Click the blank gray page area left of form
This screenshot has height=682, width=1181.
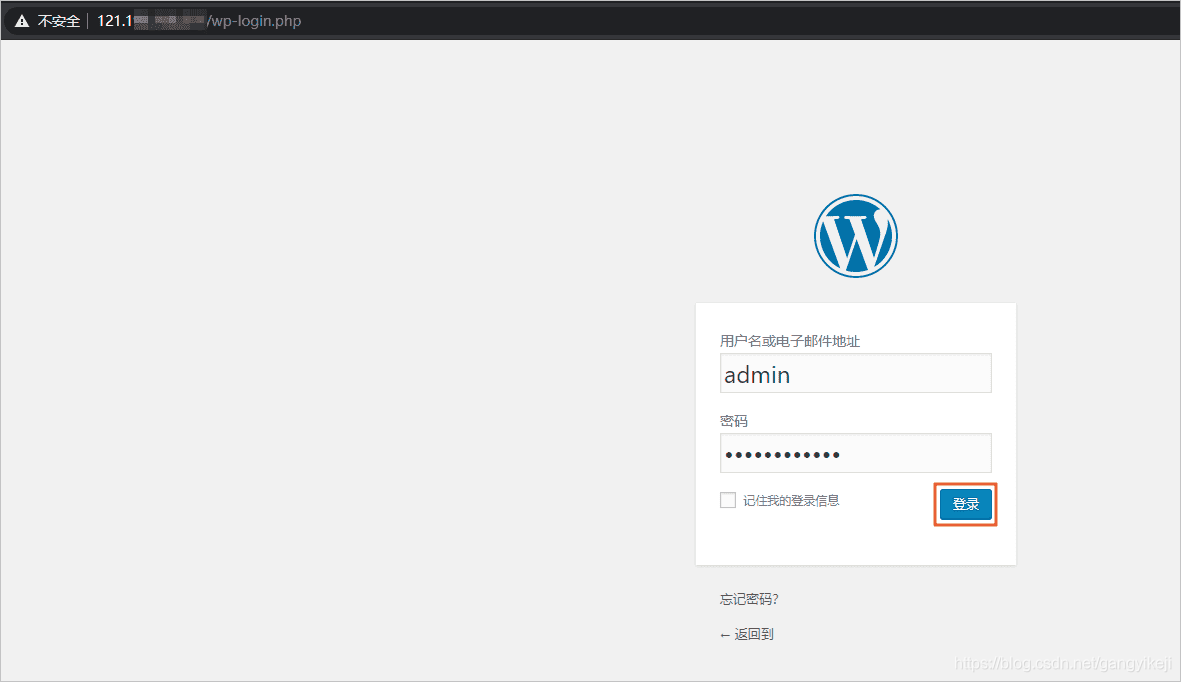(x=339, y=362)
